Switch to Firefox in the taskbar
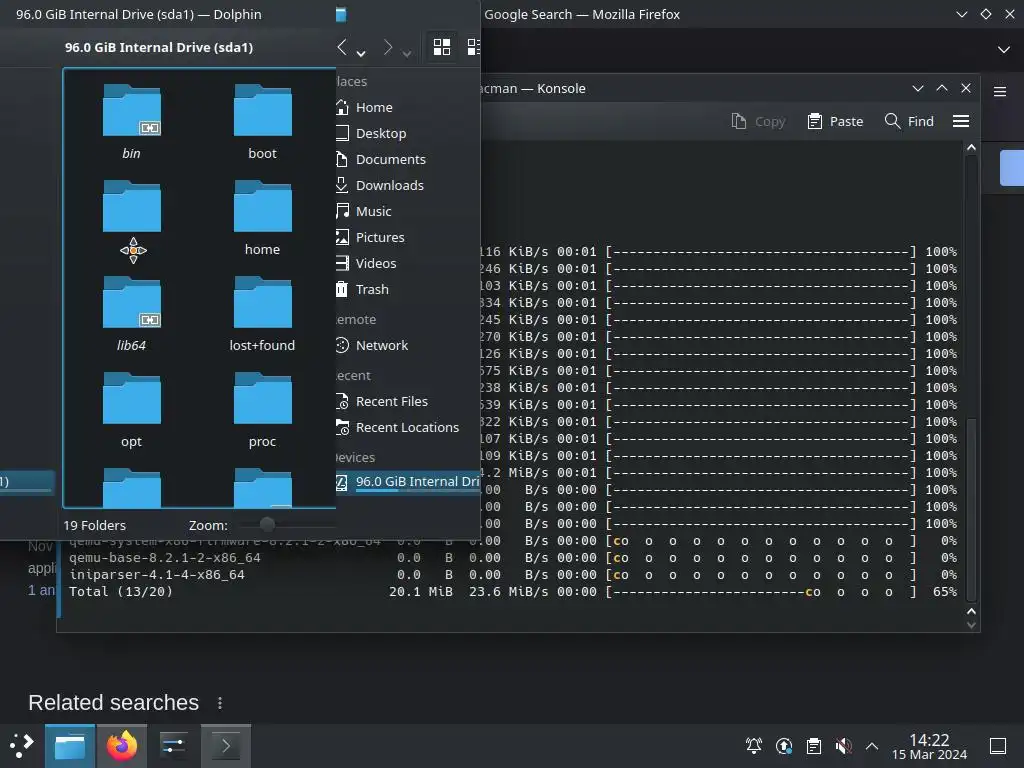Screen dimensions: 1024x768 (121, 746)
